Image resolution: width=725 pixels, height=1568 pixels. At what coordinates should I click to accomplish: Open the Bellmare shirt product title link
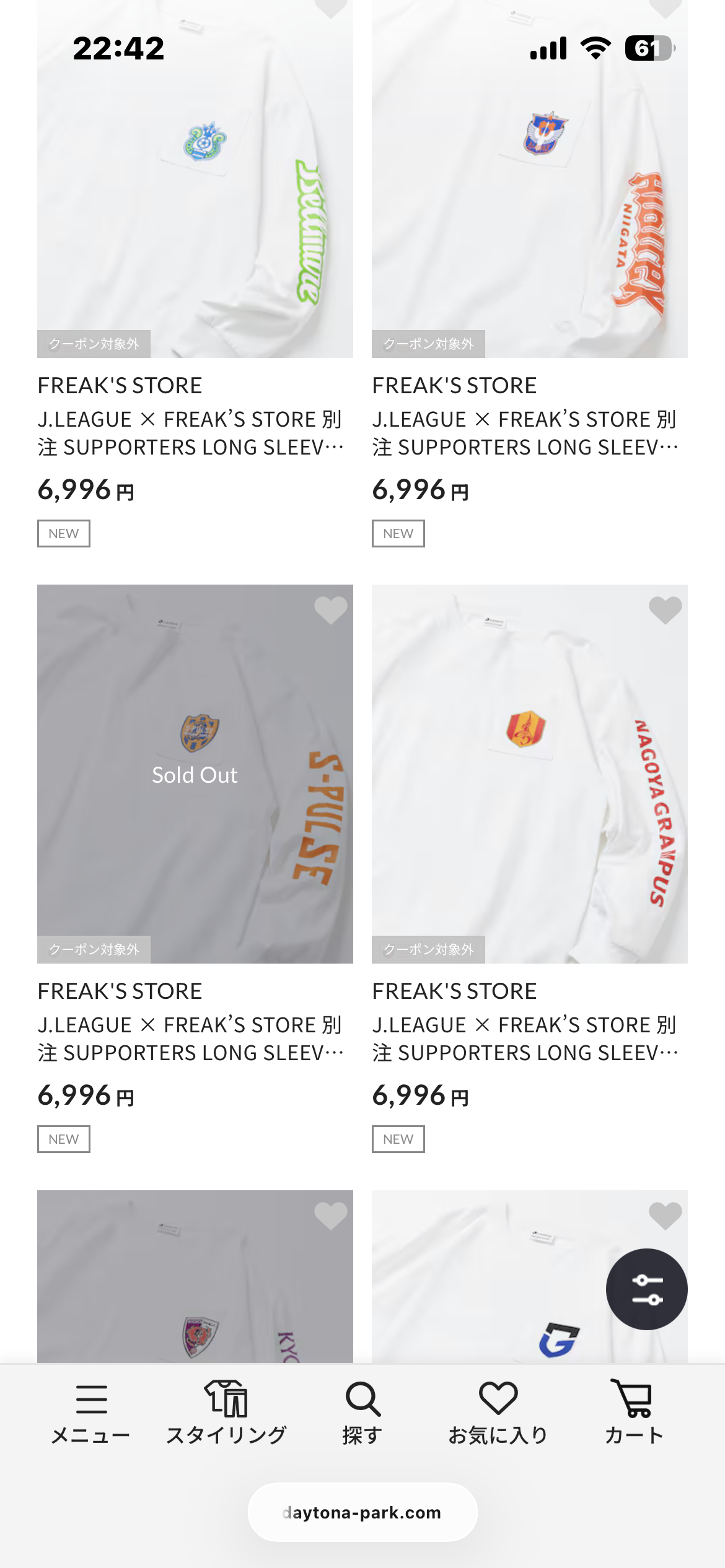point(190,433)
